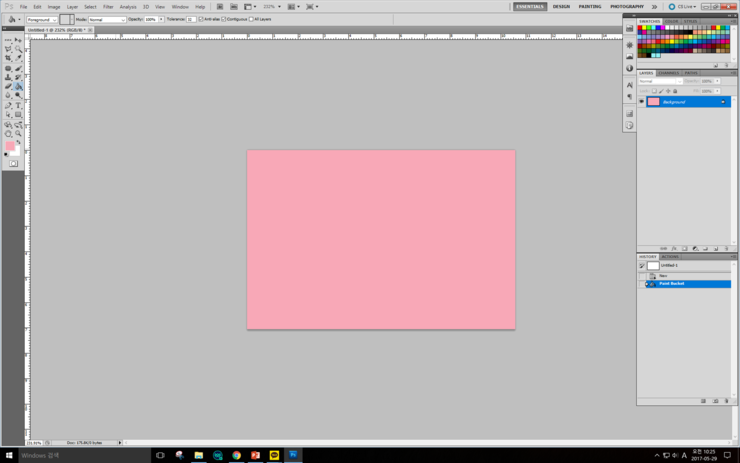Open the Mode dropdown in options bar

point(107,19)
